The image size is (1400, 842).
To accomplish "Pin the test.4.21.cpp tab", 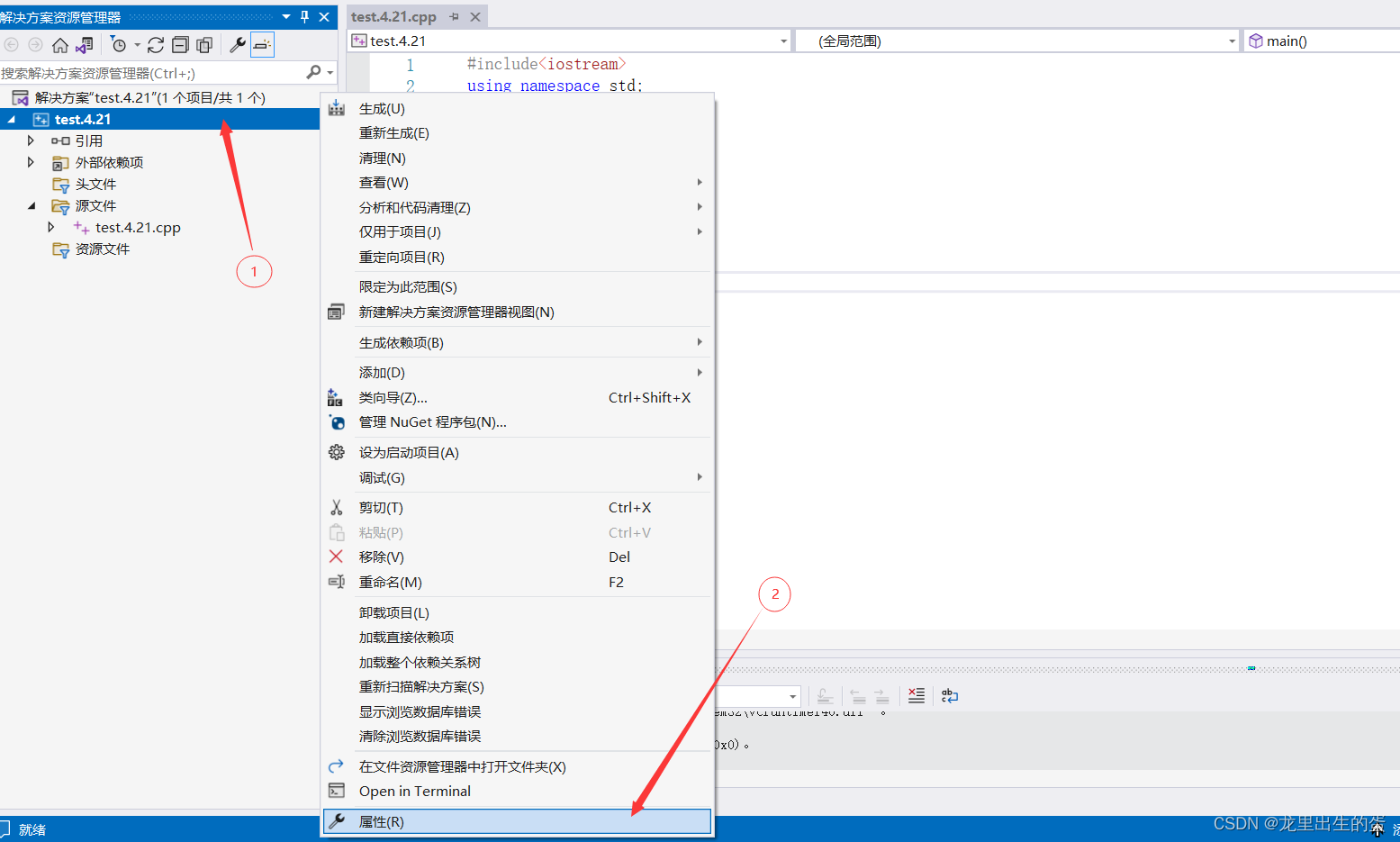I will coord(455,16).
